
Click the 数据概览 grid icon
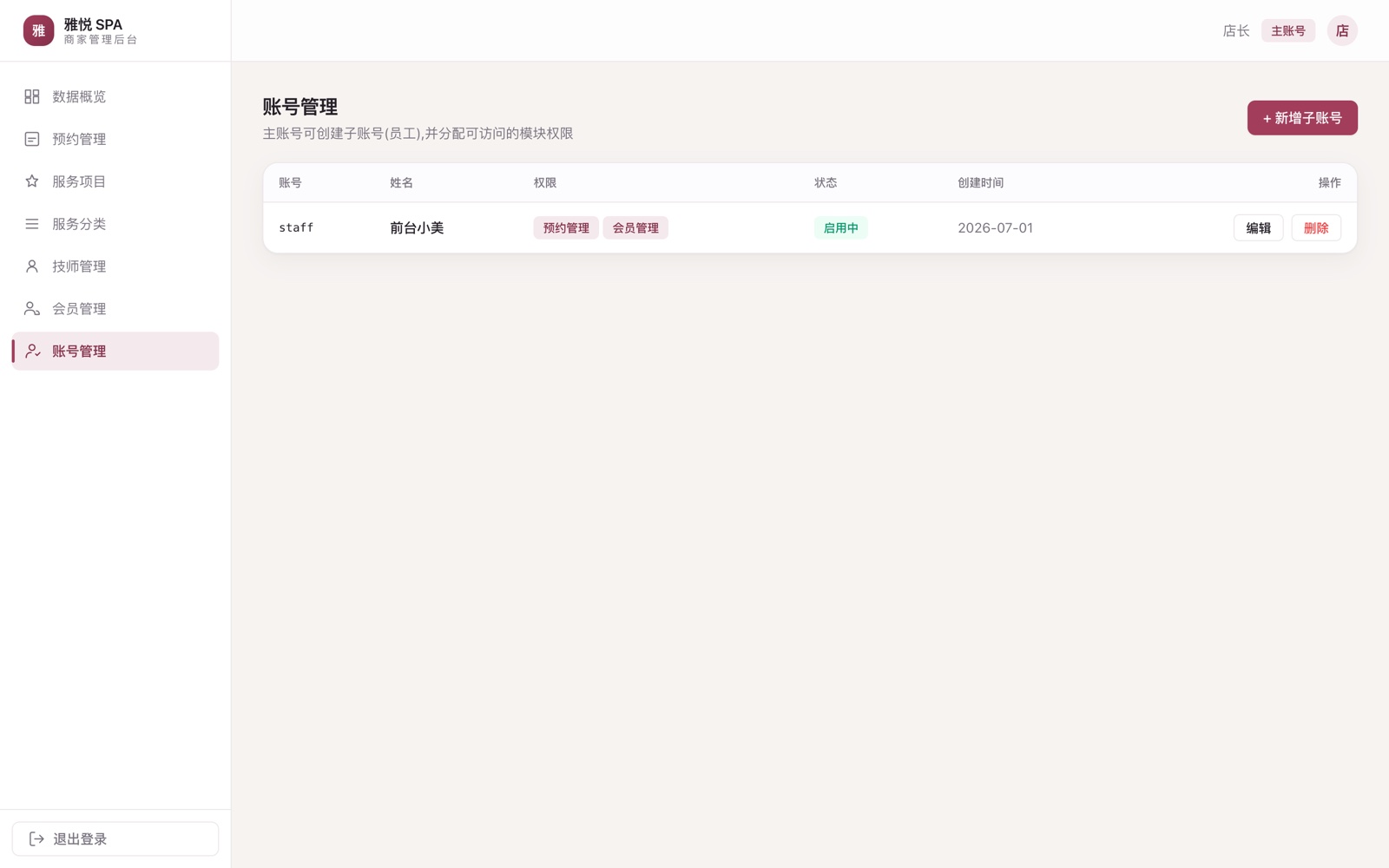coord(32,96)
